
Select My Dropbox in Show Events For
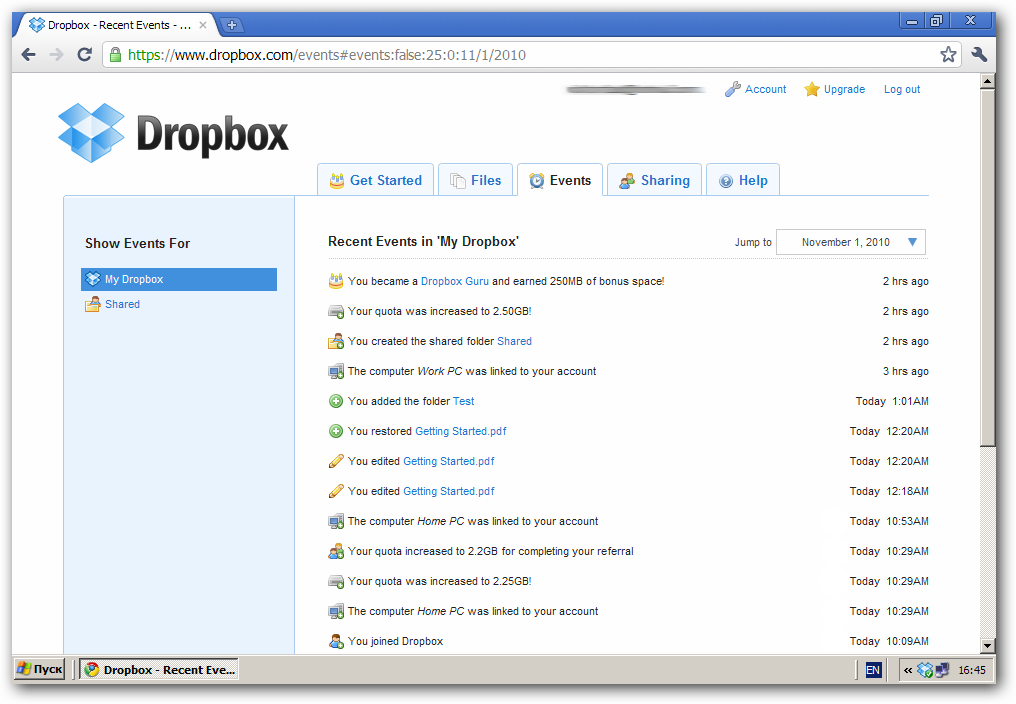click(179, 279)
